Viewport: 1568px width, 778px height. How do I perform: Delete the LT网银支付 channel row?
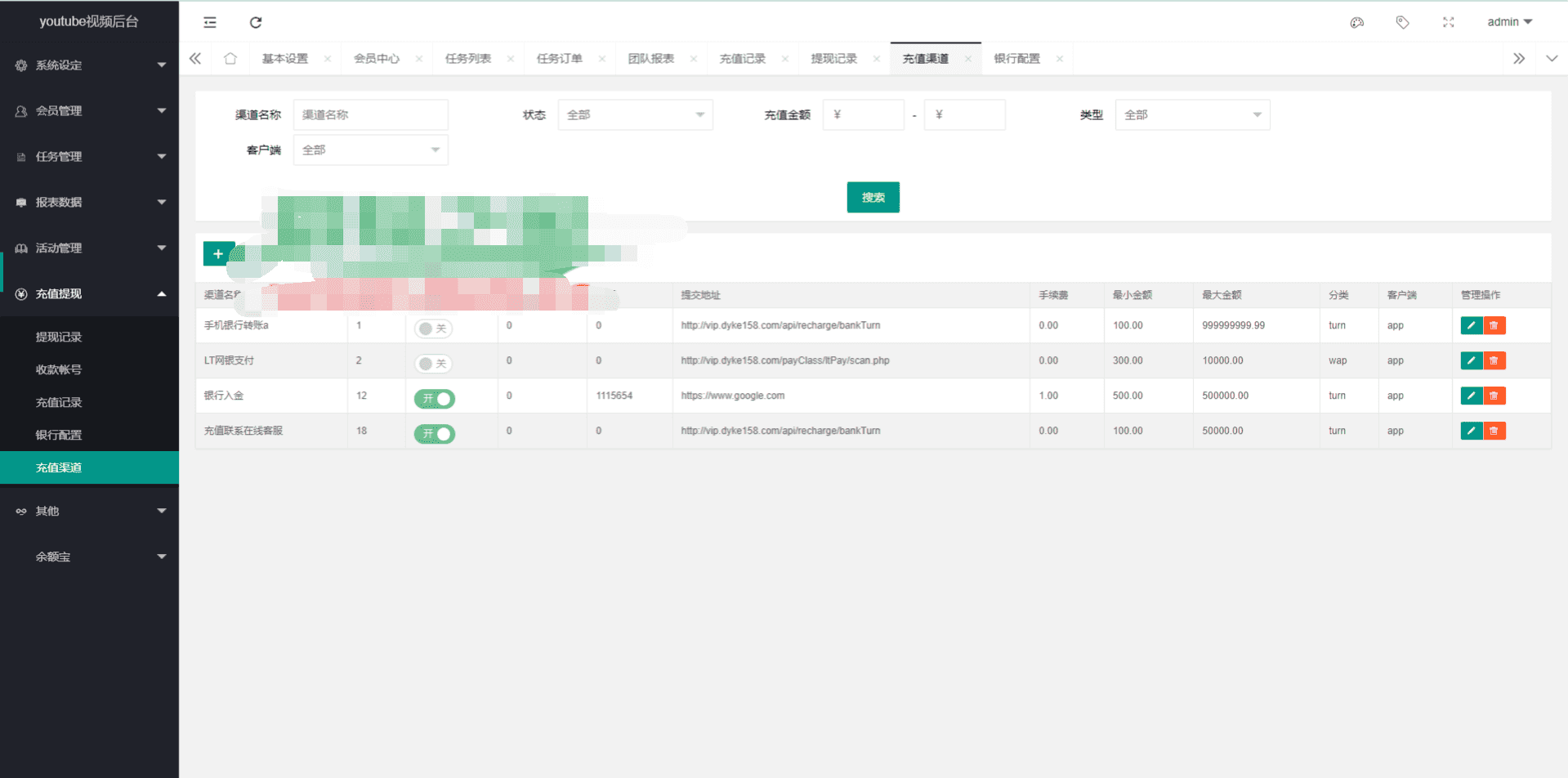[x=1494, y=360]
